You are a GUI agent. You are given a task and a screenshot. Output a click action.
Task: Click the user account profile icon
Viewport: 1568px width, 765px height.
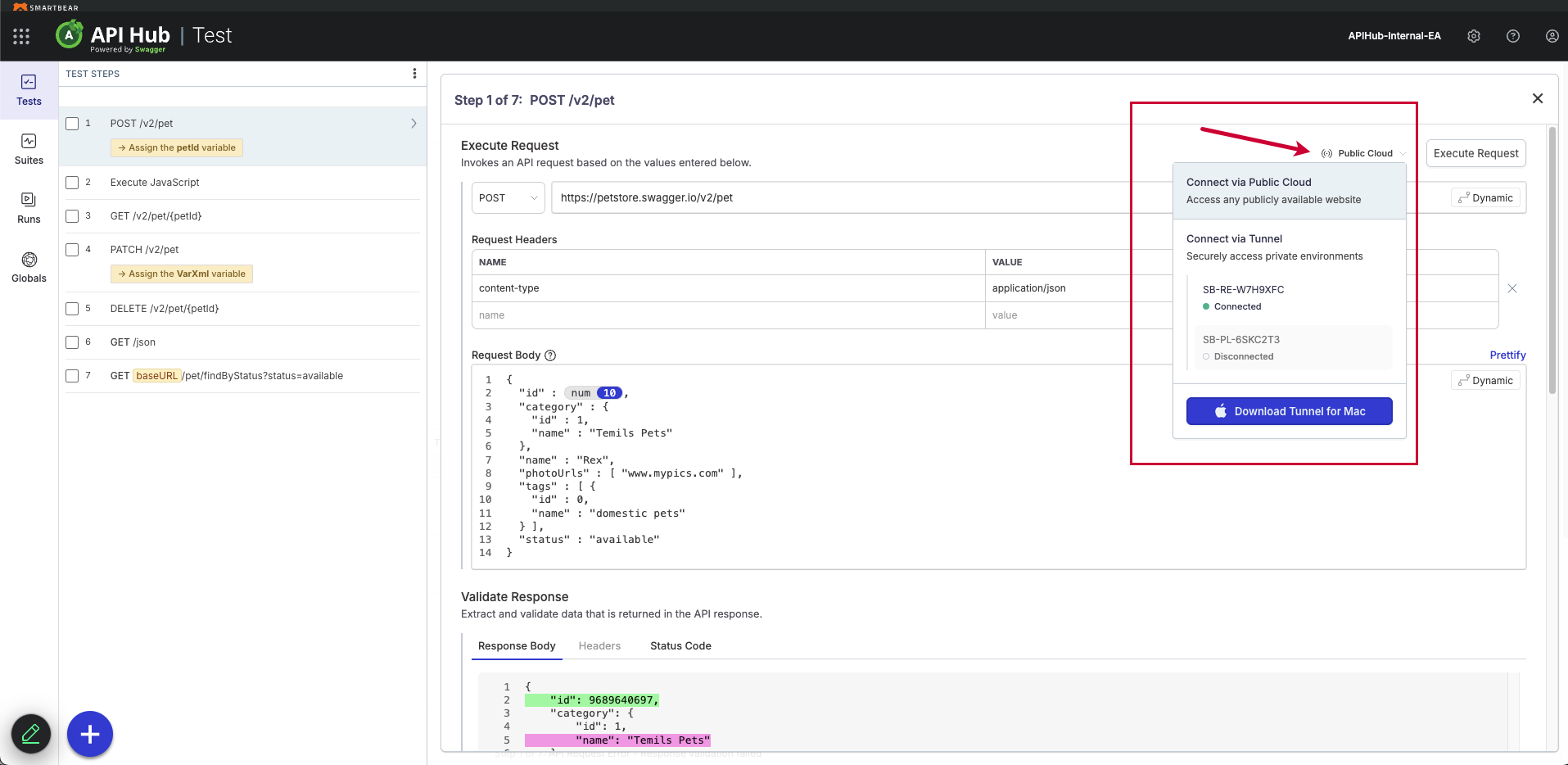pos(1552,36)
